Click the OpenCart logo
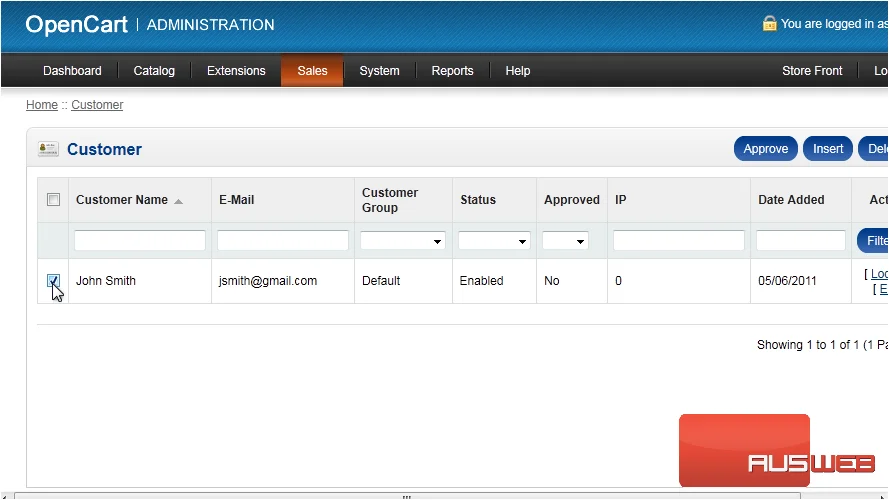The height and width of the screenshot is (500, 889). click(x=77, y=24)
